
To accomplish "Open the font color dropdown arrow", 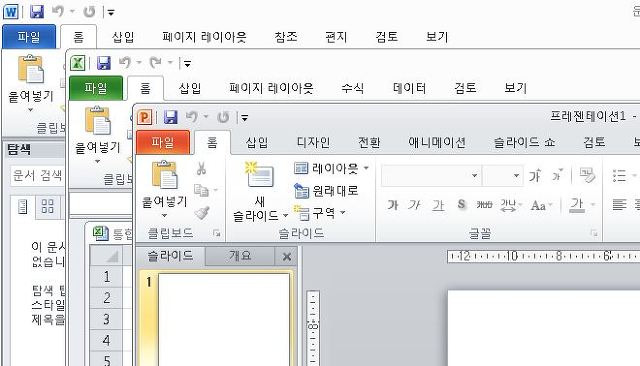I will pyautogui.click(x=593, y=205).
